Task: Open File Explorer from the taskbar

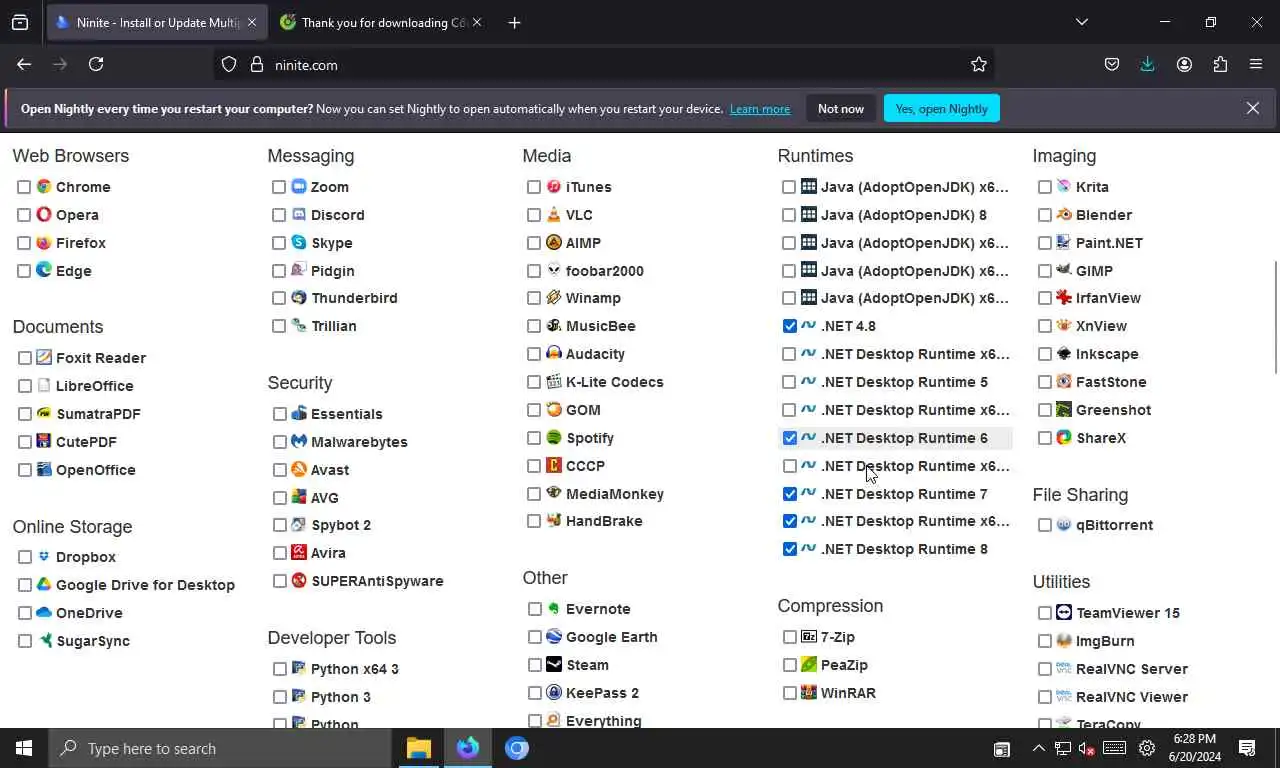Action: pyautogui.click(x=419, y=748)
